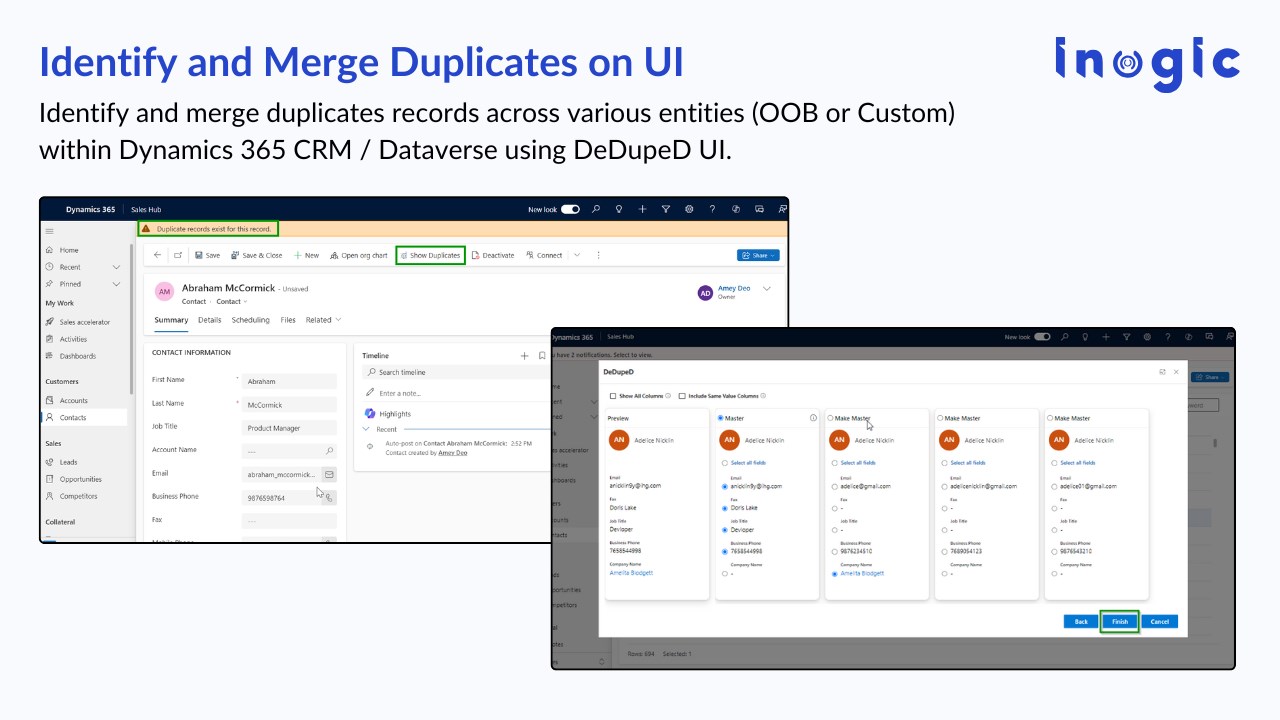
Task: Open the Related tab dropdown
Action: pos(323,320)
